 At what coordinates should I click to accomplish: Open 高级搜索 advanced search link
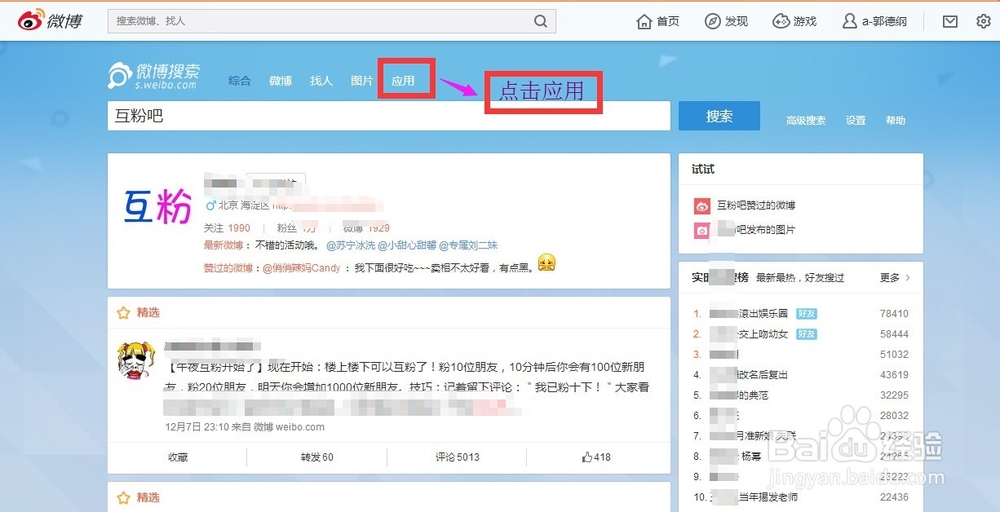tap(805, 121)
